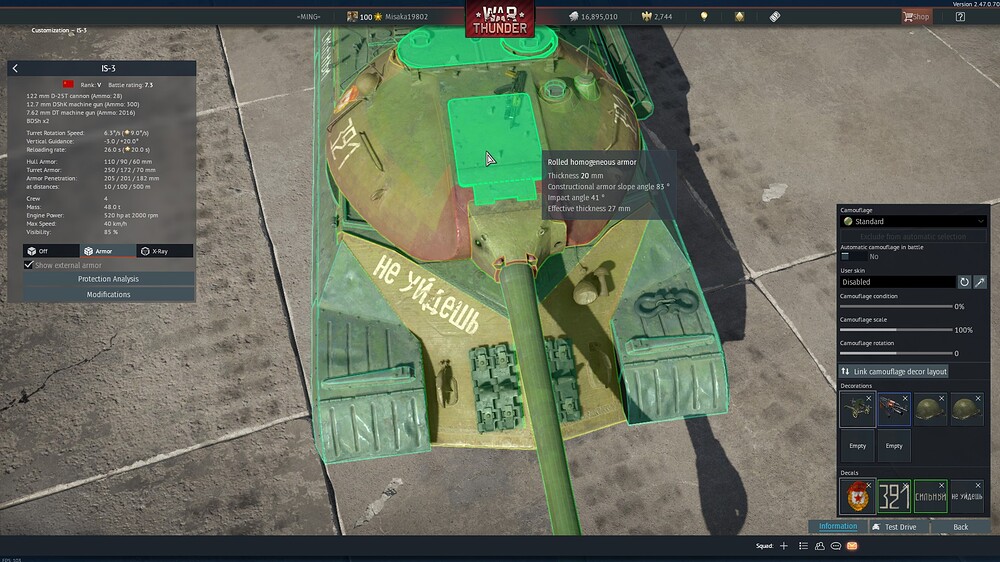Remove the artillery gun decoration

coord(869,399)
